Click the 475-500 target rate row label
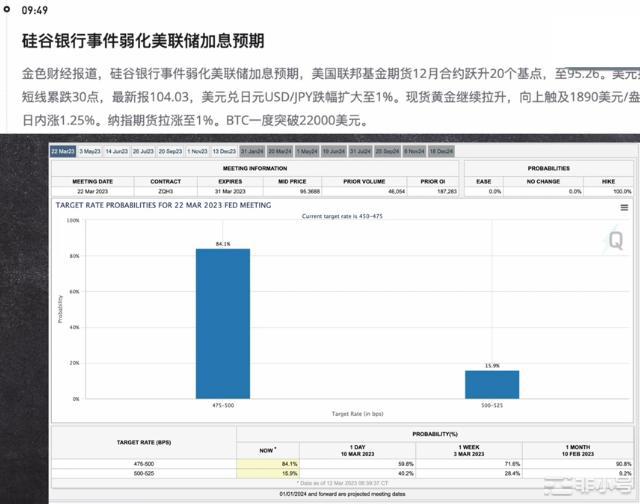This screenshot has width=640, height=504. (144, 464)
